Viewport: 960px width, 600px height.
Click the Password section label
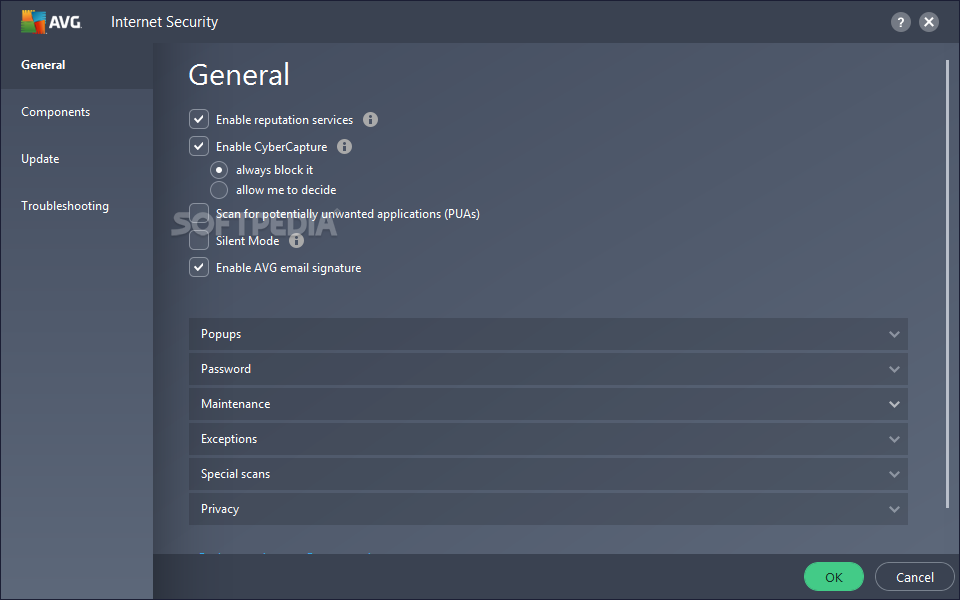pyautogui.click(x=226, y=369)
